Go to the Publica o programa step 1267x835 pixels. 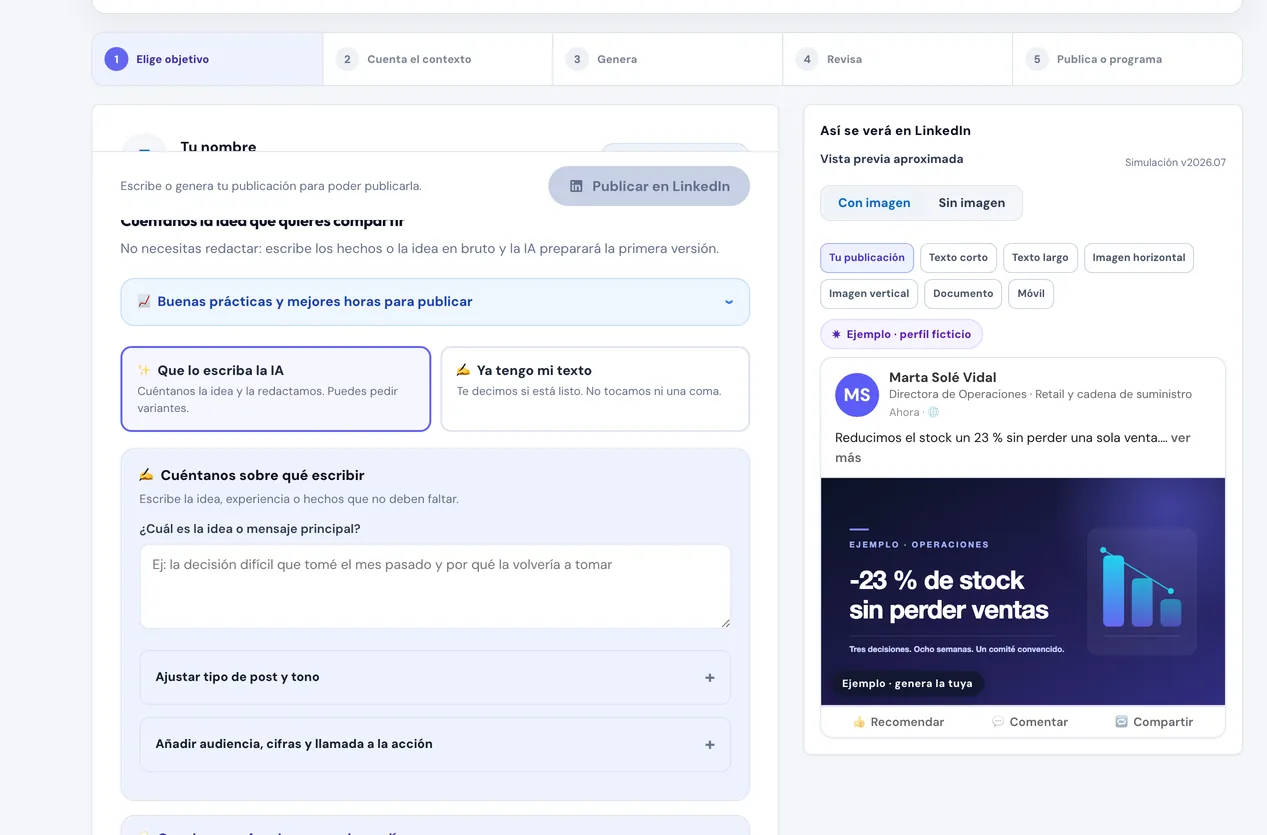1127,59
